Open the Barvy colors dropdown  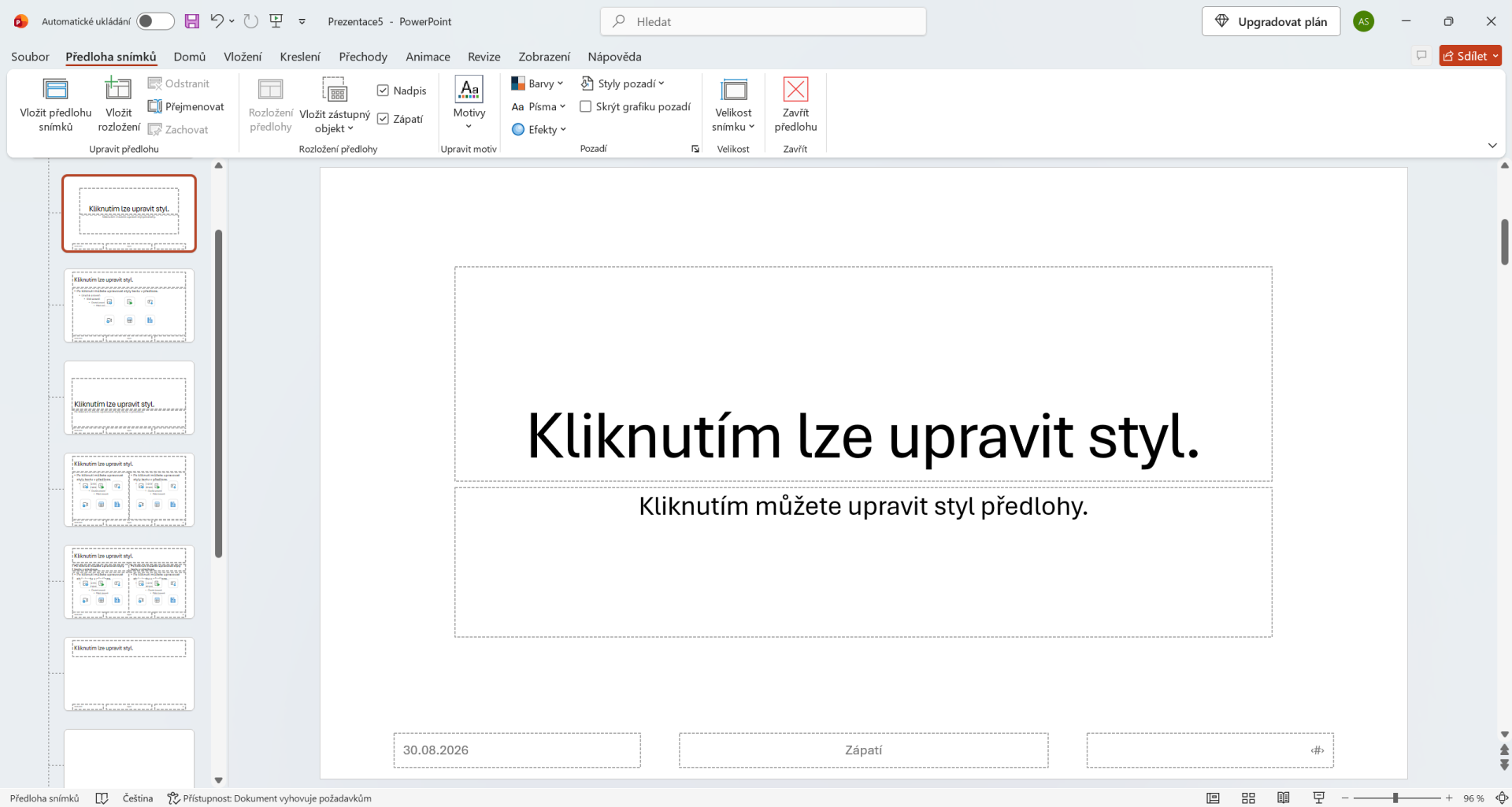click(x=538, y=83)
